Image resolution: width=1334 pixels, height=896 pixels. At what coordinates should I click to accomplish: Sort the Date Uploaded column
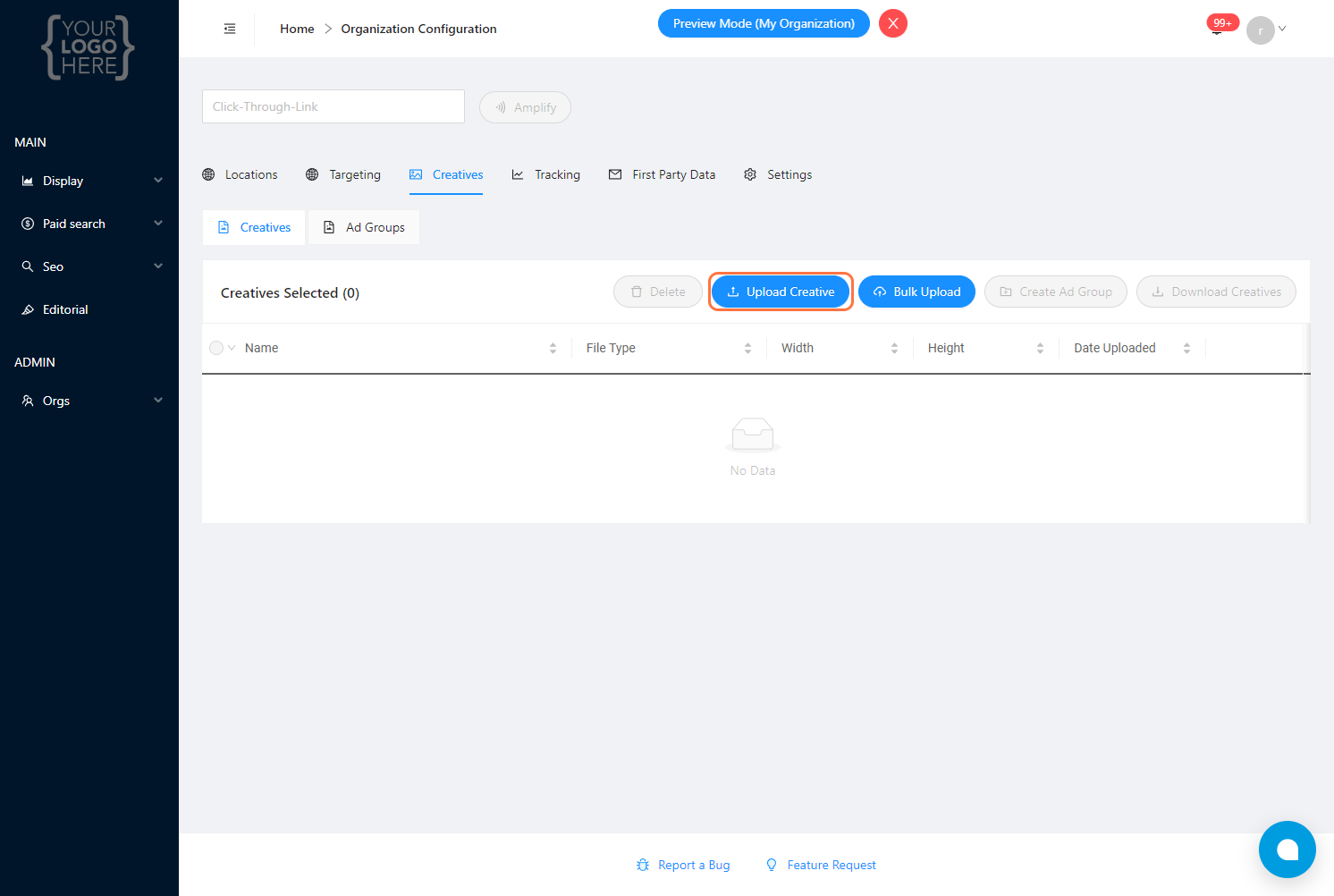coord(1186,348)
